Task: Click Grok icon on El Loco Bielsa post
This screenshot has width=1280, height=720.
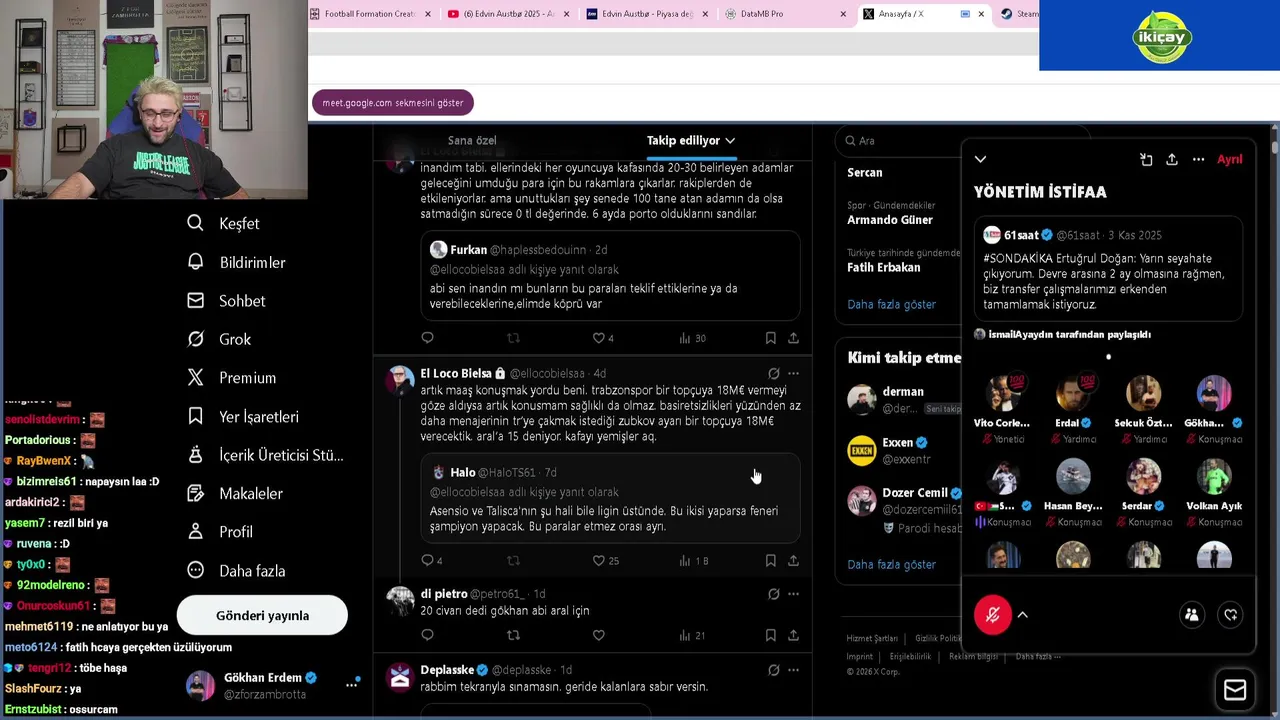Action: point(773,373)
